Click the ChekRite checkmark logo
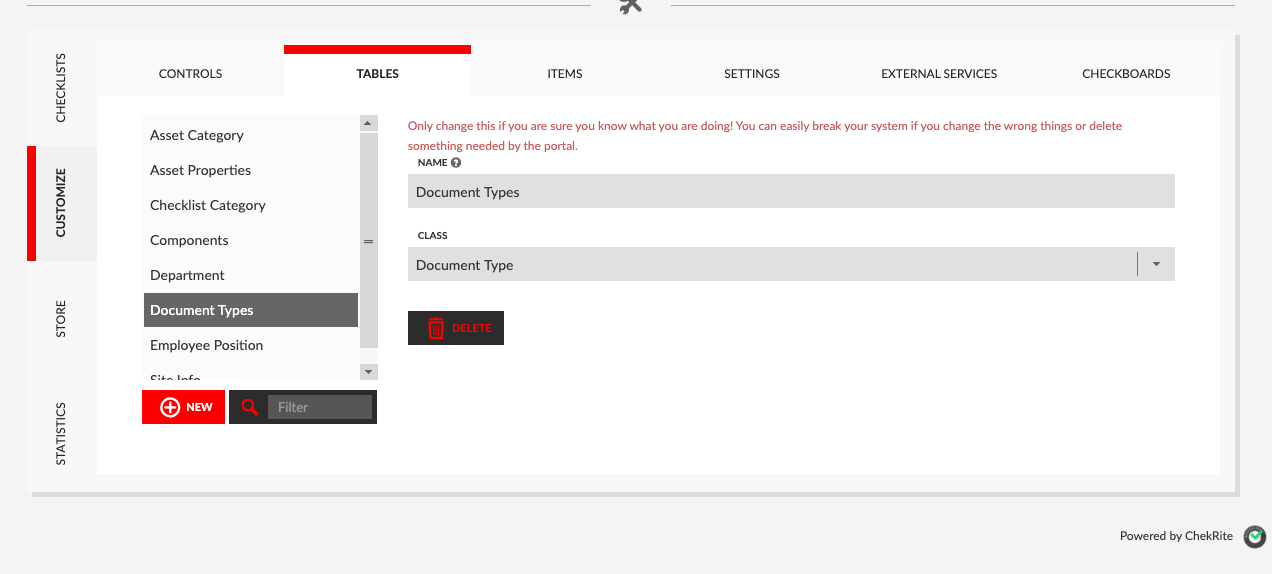 (1254, 536)
